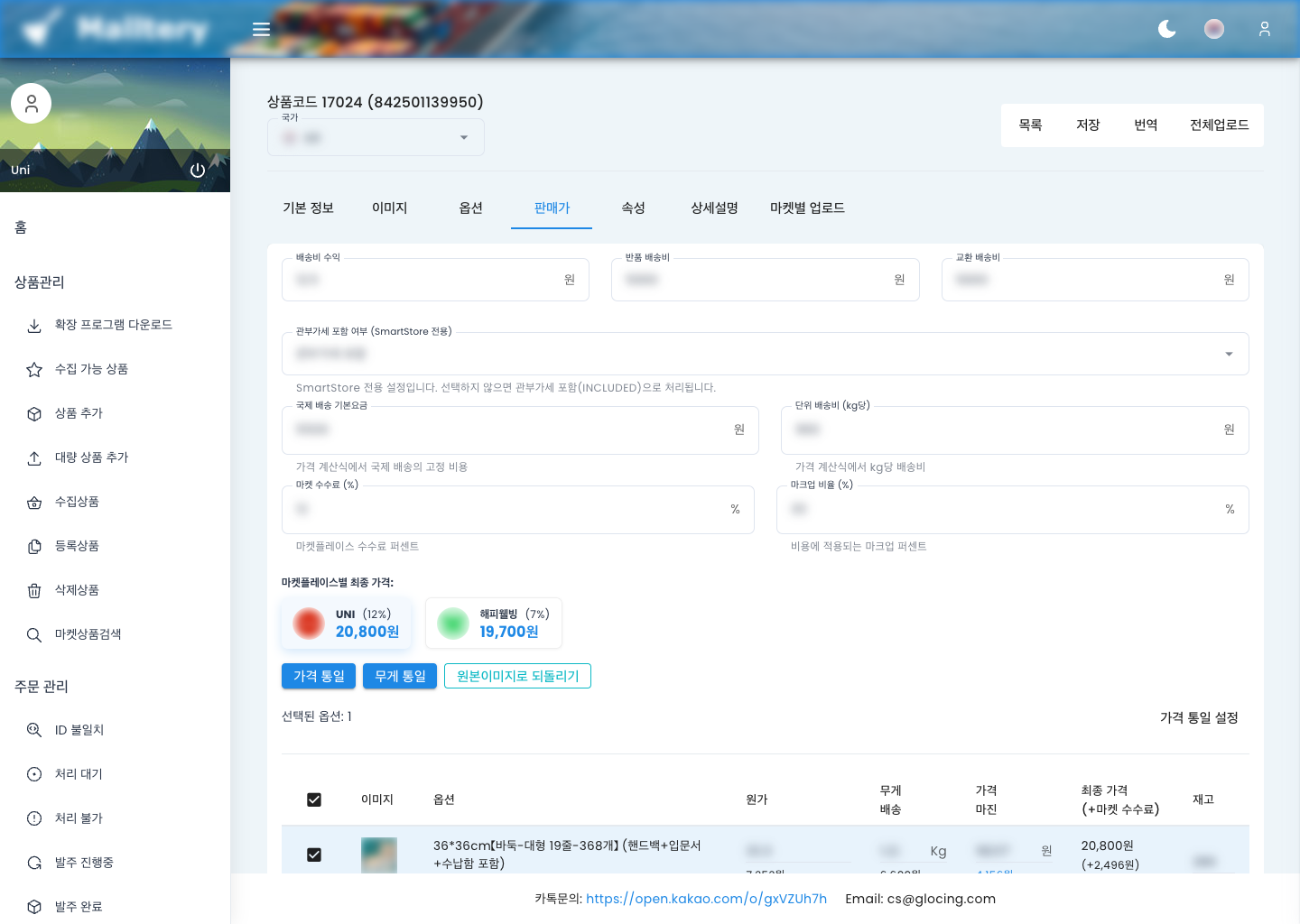The image size is (1300, 924).
Task: Click the 무게 통일 button
Action: click(x=400, y=676)
